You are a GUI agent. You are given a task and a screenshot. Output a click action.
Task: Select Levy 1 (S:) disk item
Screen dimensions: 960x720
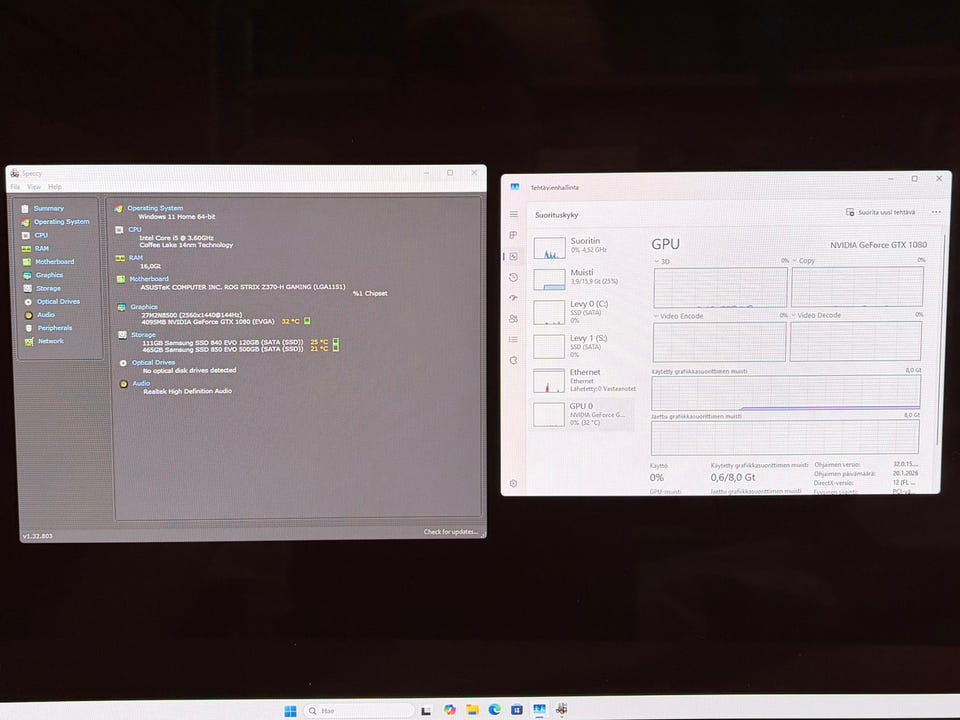[582, 346]
